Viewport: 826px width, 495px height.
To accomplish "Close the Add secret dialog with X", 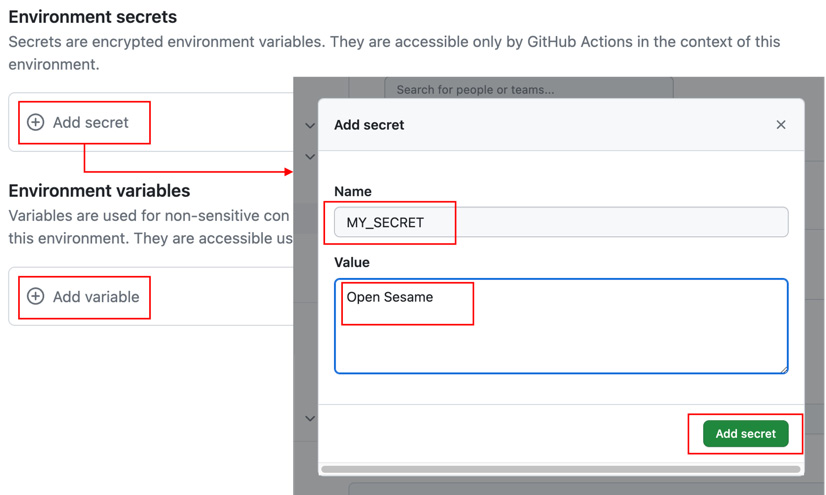I will [781, 125].
